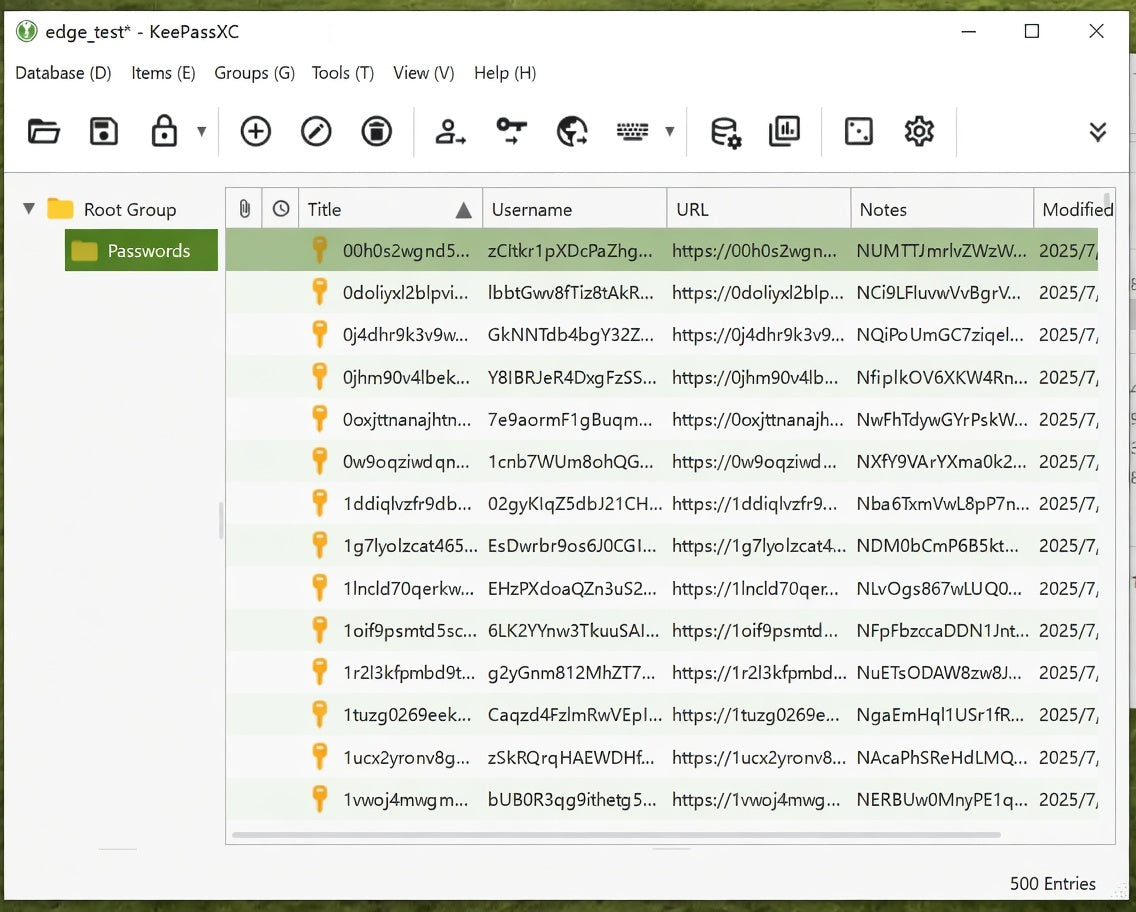Lock the database with padlock icon

point(164,131)
